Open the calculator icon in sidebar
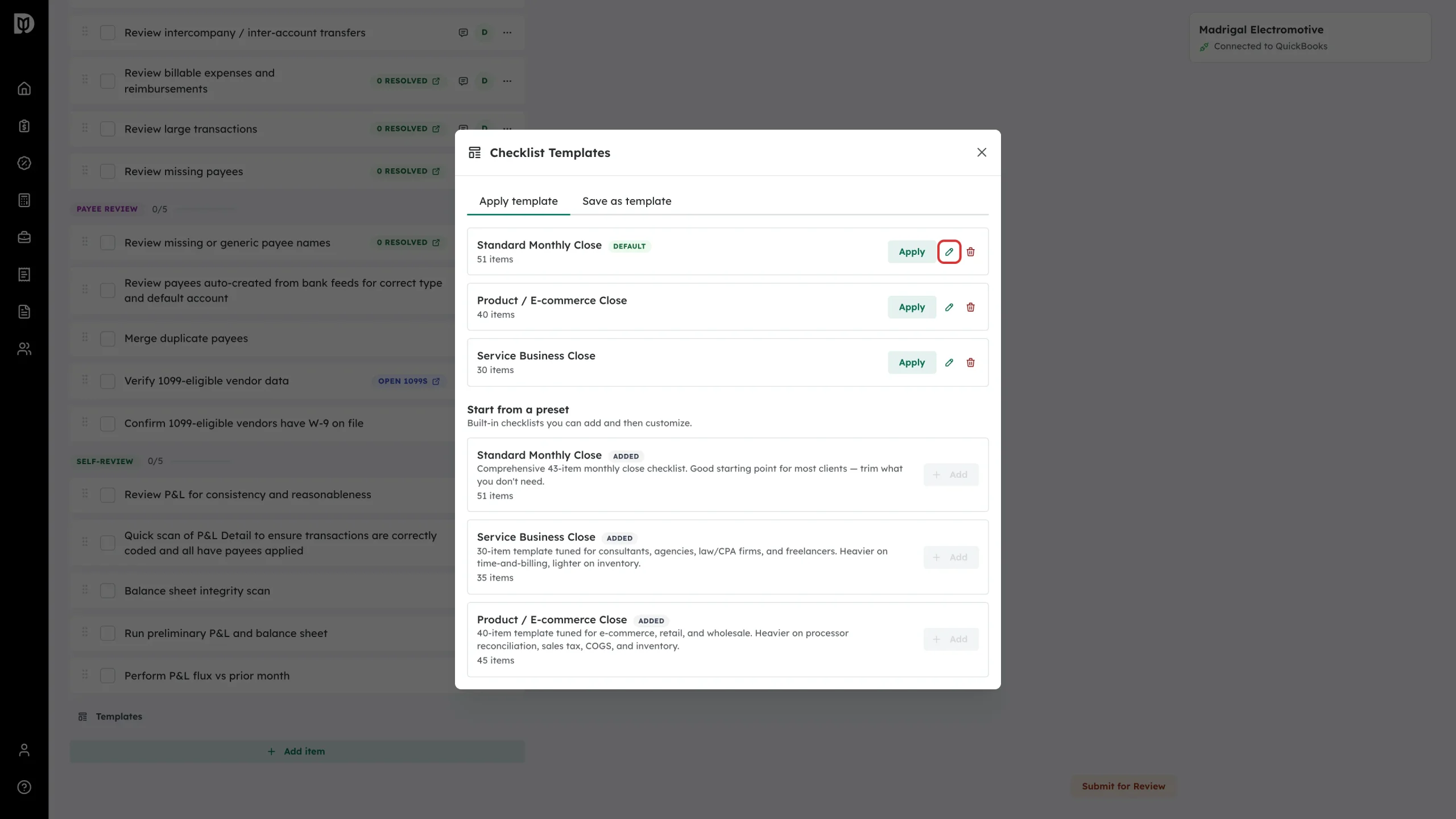The image size is (1456, 819). point(24,200)
